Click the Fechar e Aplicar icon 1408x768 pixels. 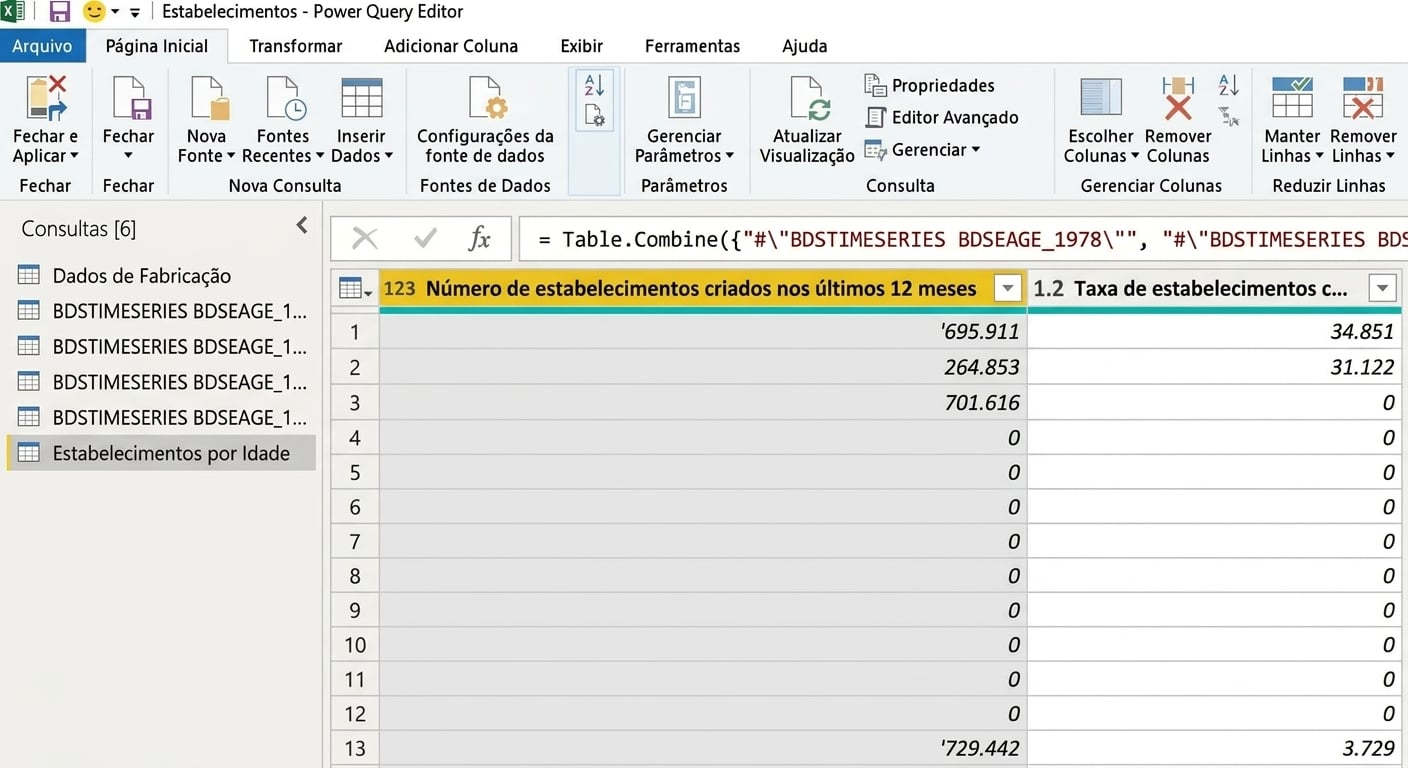(46, 98)
